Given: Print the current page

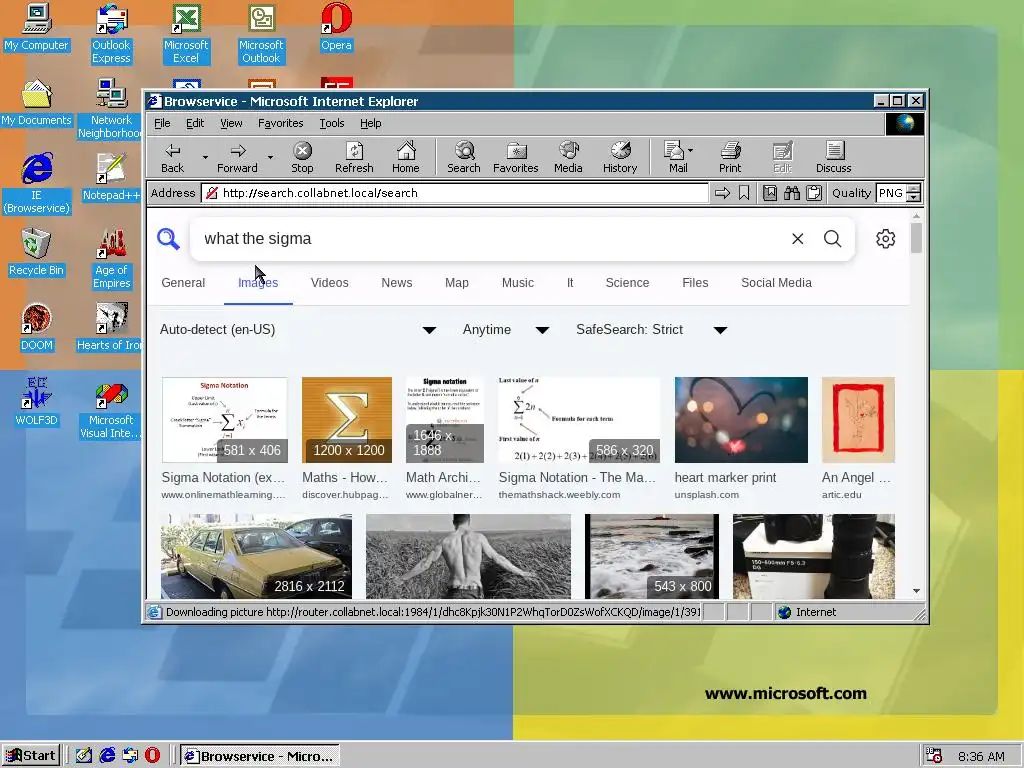Looking at the screenshot, I should click(730, 157).
